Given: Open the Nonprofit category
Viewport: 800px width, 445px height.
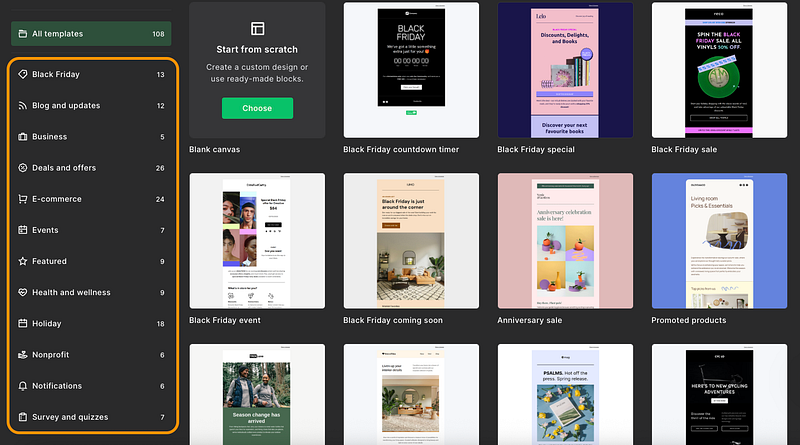Looking at the screenshot, I should tap(91, 354).
